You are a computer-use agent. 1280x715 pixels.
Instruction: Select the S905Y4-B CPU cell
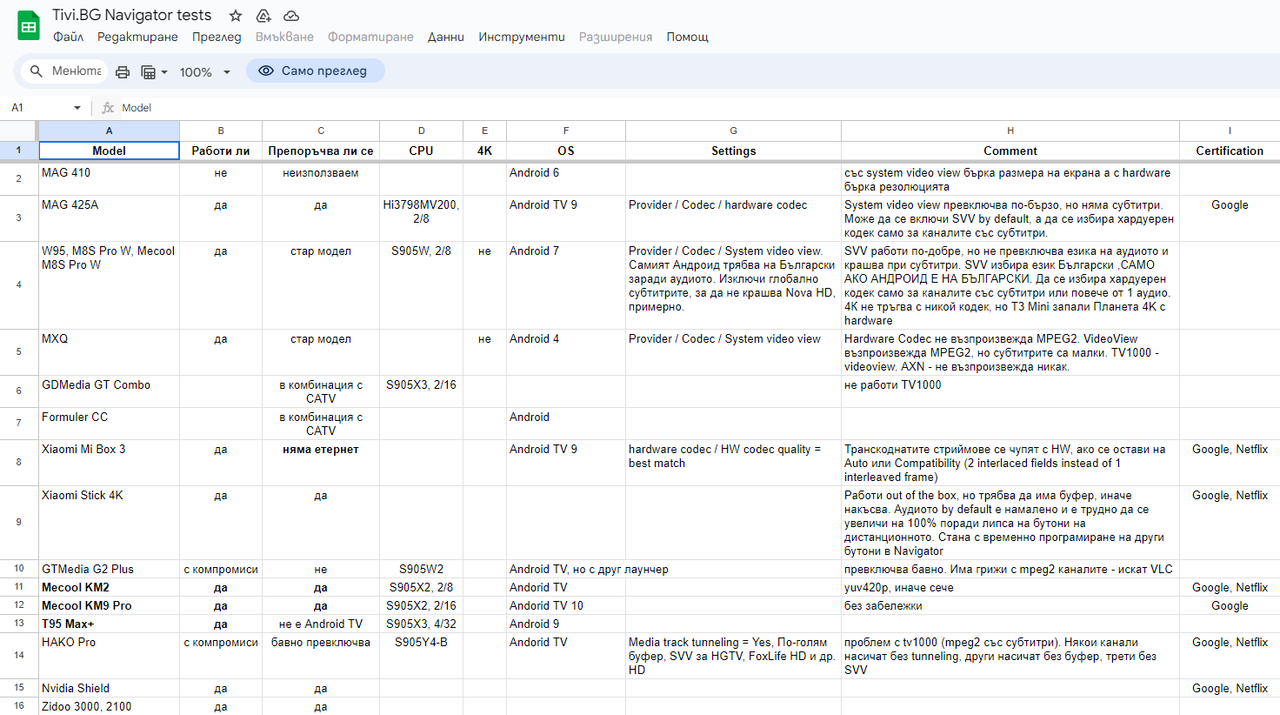(421, 656)
